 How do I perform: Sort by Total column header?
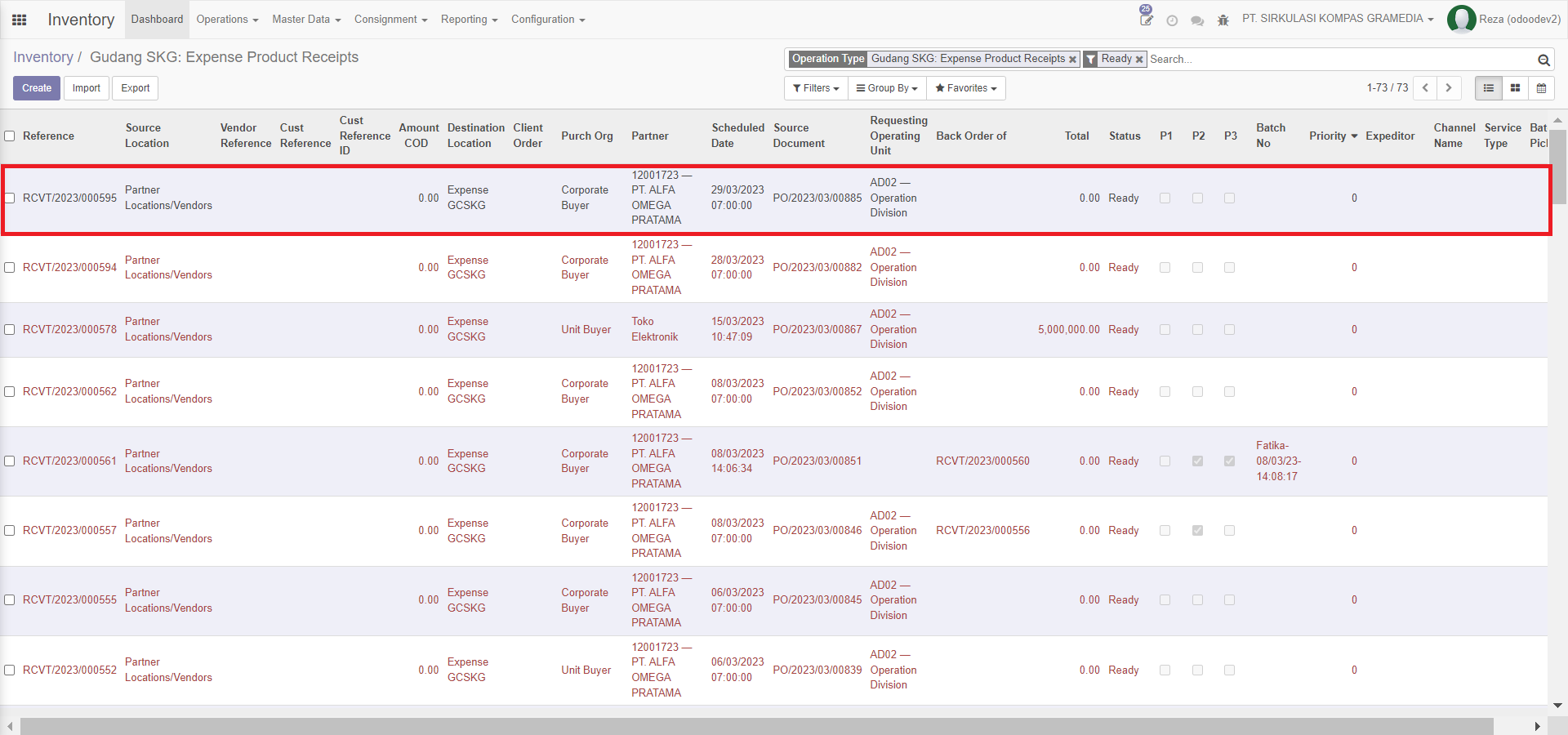click(1076, 136)
